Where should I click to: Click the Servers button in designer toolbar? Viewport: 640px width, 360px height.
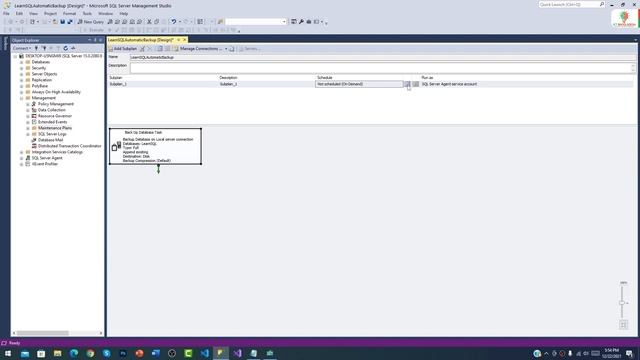(x=249, y=49)
